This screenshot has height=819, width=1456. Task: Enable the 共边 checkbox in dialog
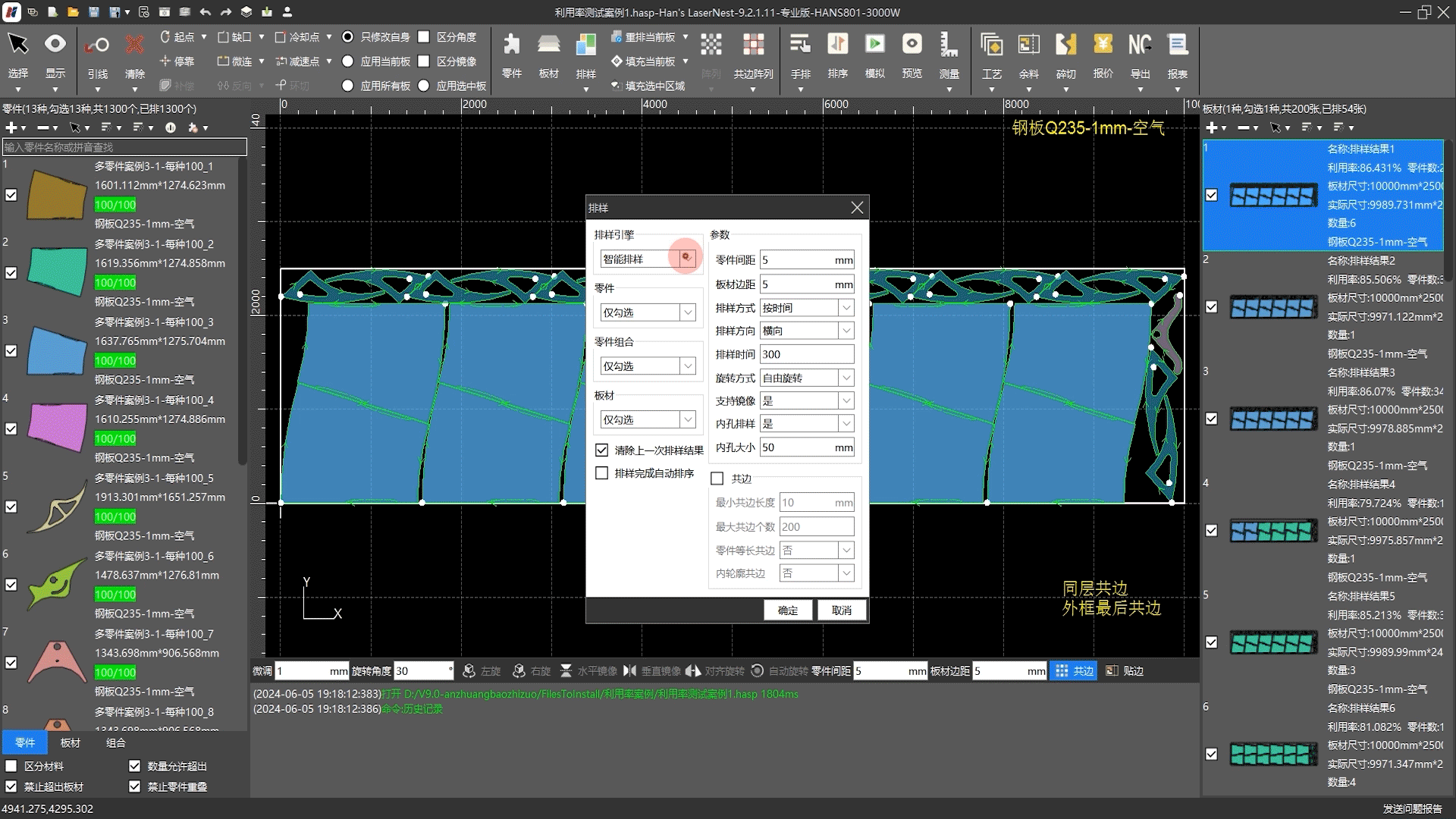click(717, 479)
